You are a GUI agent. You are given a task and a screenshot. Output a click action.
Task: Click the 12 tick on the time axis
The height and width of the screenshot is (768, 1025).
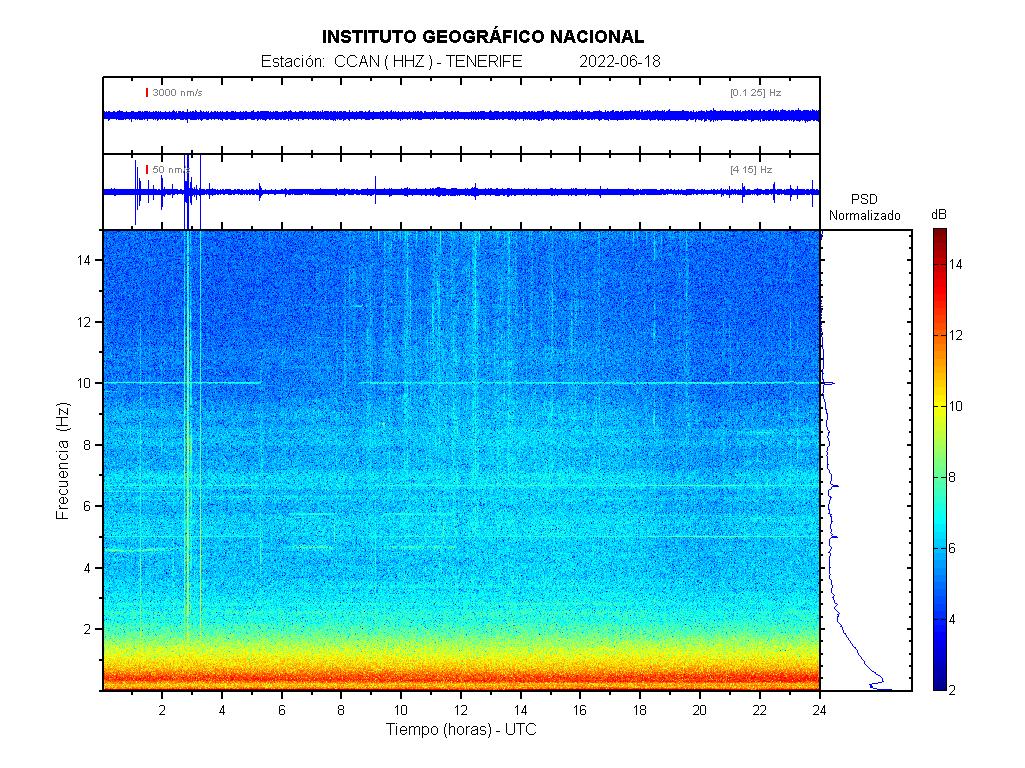tap(461, 710)
